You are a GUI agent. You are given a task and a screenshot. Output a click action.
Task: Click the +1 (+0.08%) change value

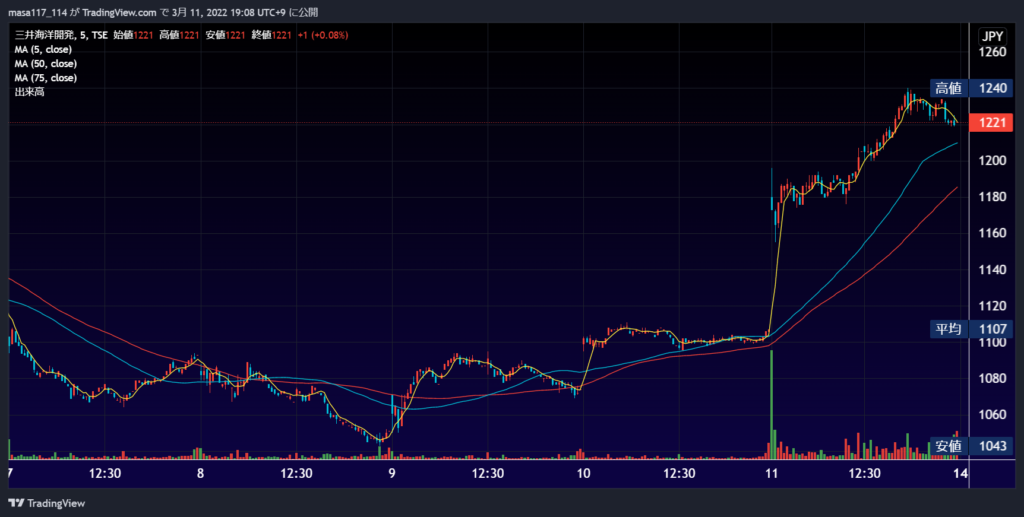[323, 35]
